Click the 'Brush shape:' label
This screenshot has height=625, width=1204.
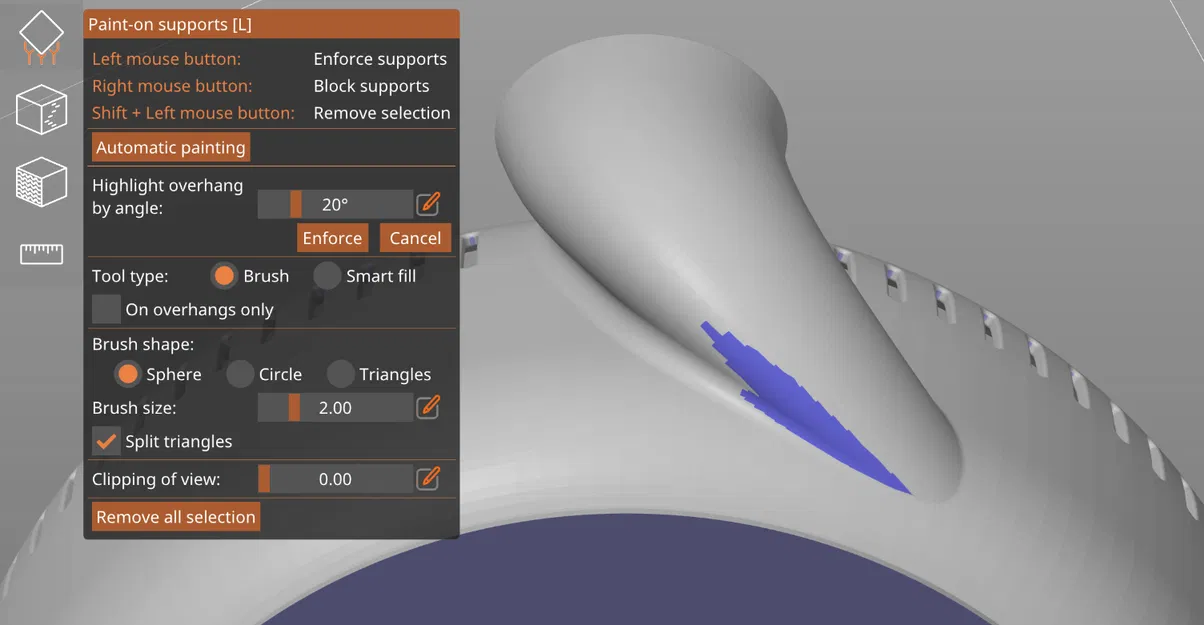click(x=143, y=344)
